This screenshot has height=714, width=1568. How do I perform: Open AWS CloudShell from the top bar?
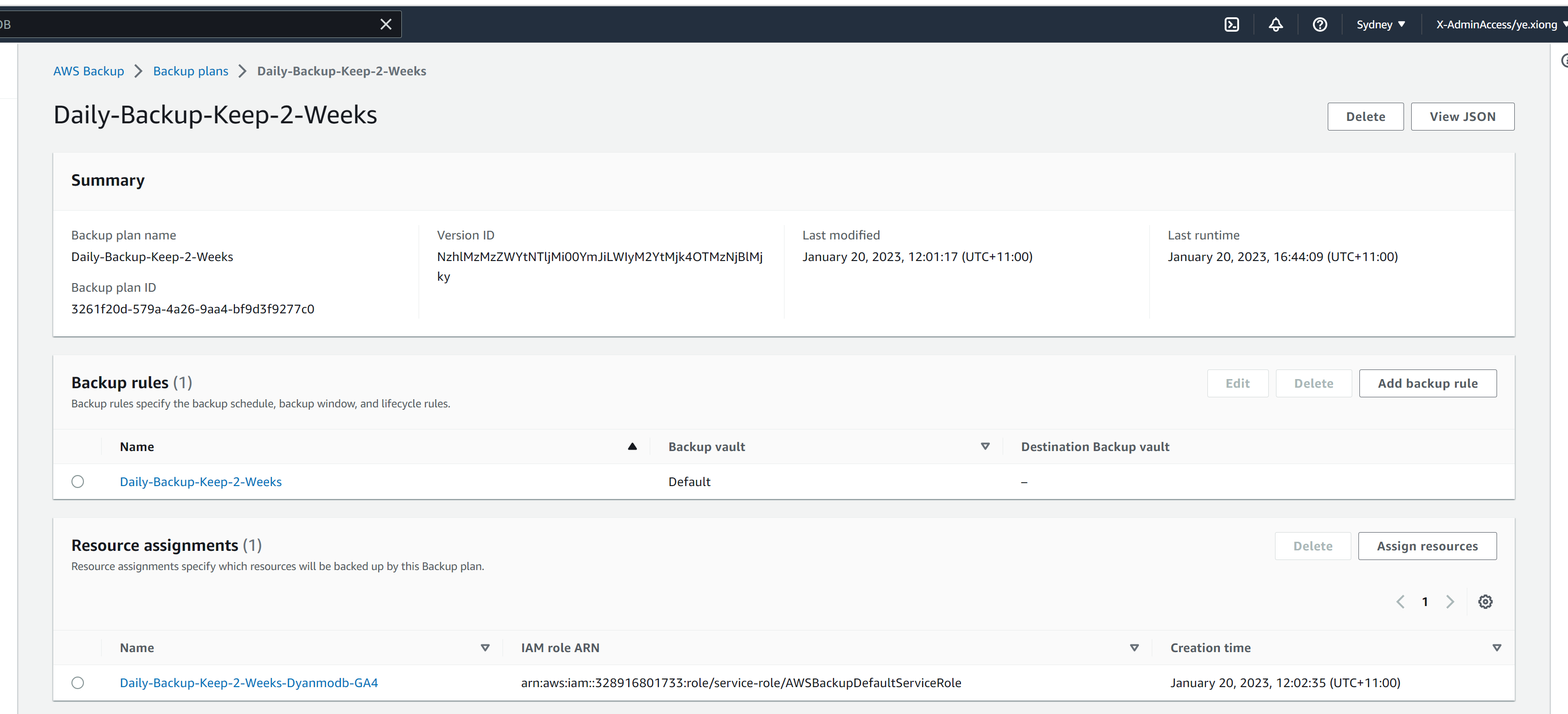pyautogui.click(x=1232, y=24)
